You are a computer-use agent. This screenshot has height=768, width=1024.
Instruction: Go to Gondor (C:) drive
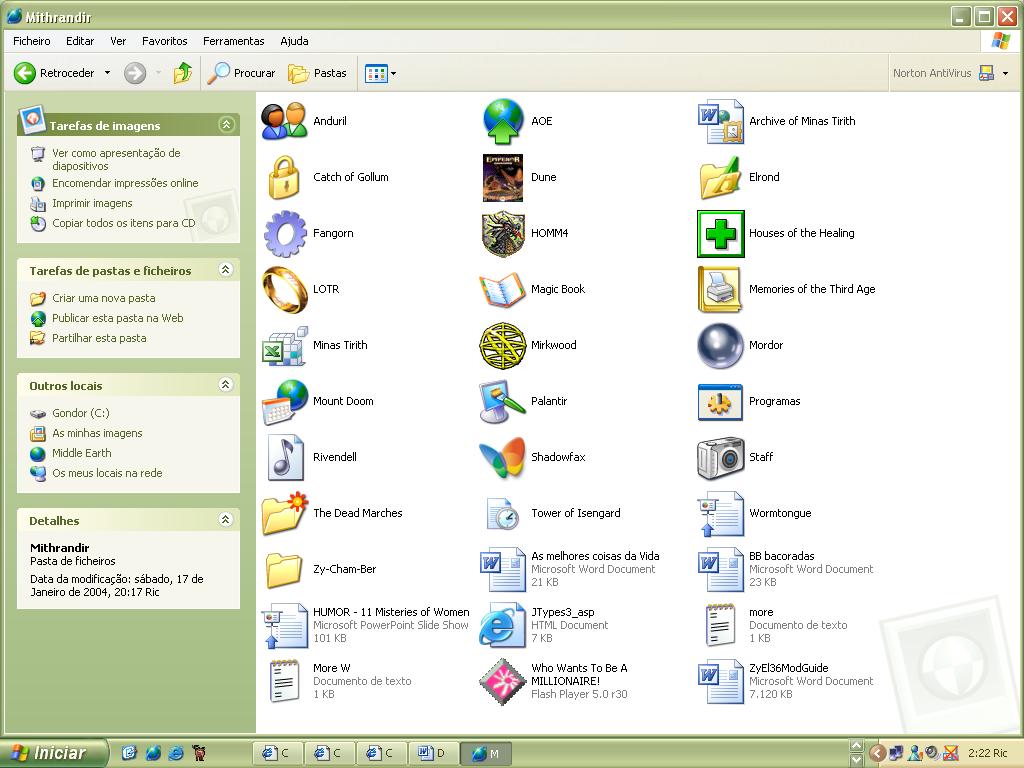point(81,413)
